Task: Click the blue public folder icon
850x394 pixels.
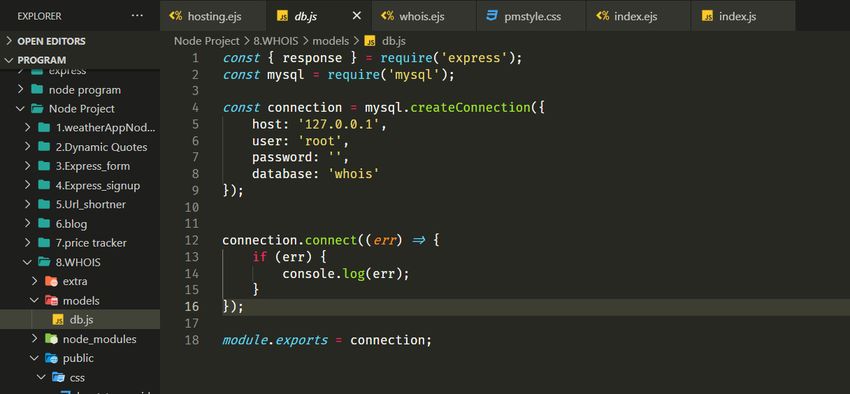Action: click(x=51, y=358)
